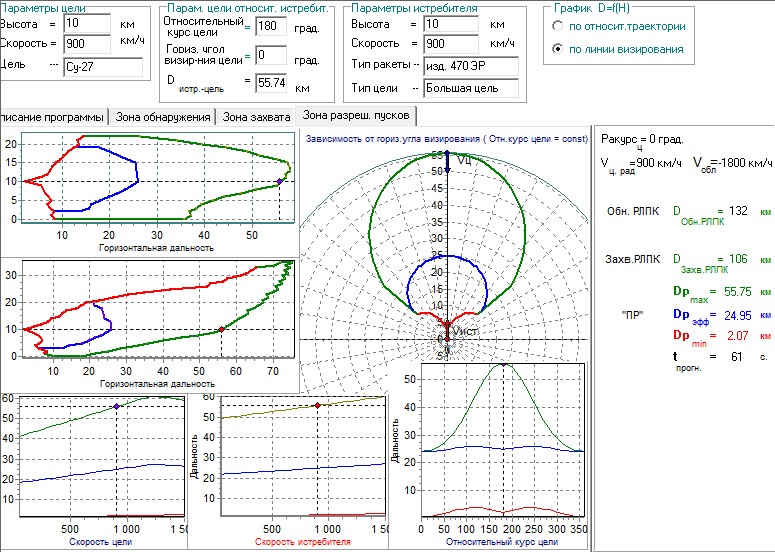Image resolution: width=775 pixels, height=552 pixels.
Task: Click the missile type field 'изд. 470 ЭР'
Action: tap(471, 66)
